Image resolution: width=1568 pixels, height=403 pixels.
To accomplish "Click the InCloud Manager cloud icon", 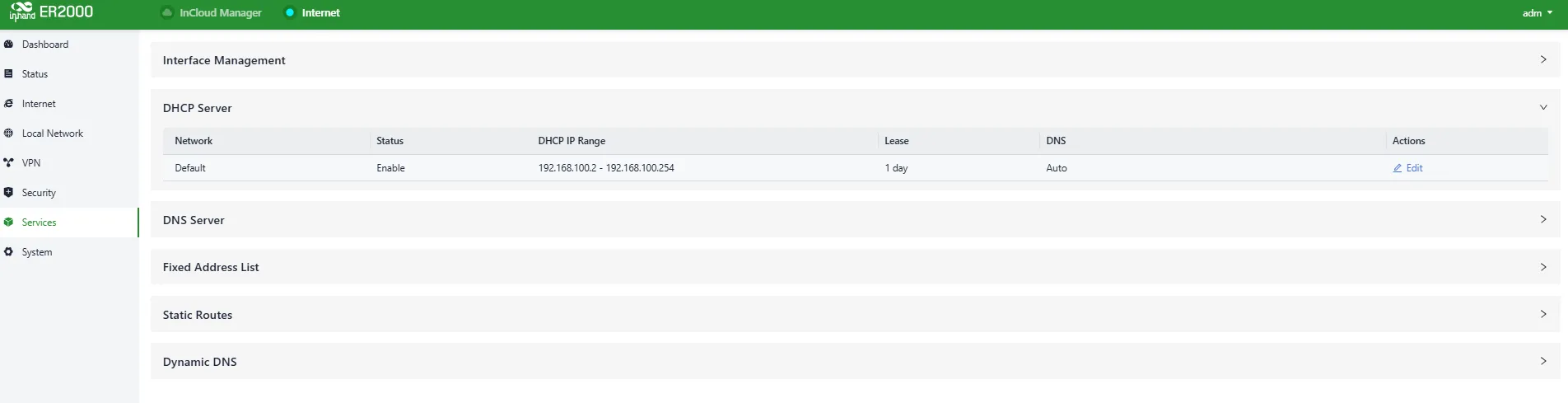I will point(167,12).
